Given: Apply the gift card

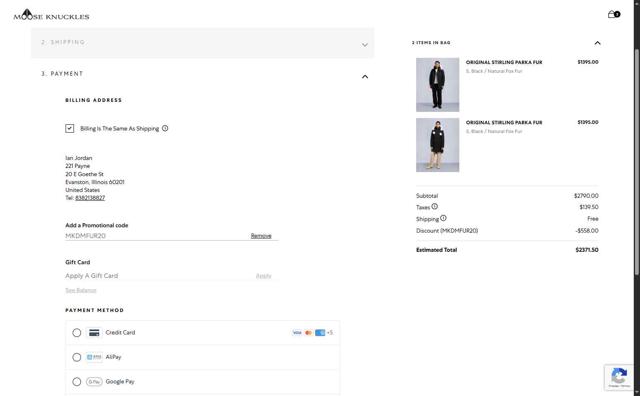Looking at the screenshot, I should (263, 276).
